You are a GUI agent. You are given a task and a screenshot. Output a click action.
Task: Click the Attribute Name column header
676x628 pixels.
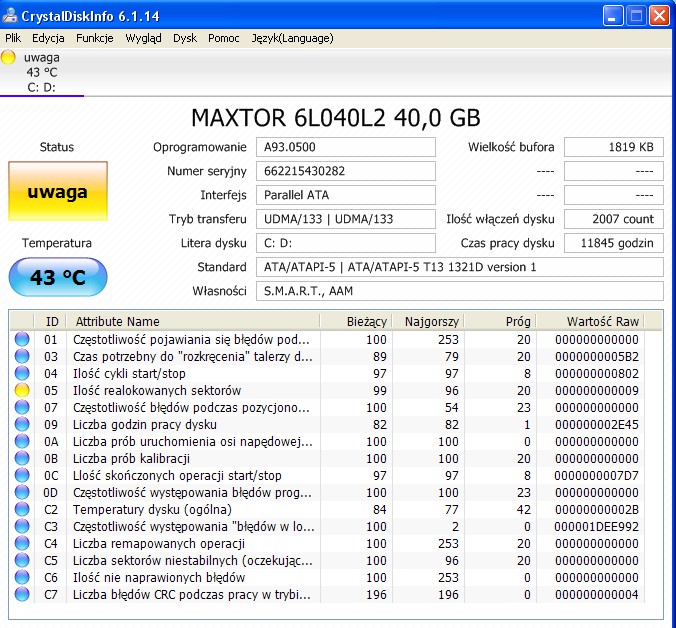click(193, 322)
